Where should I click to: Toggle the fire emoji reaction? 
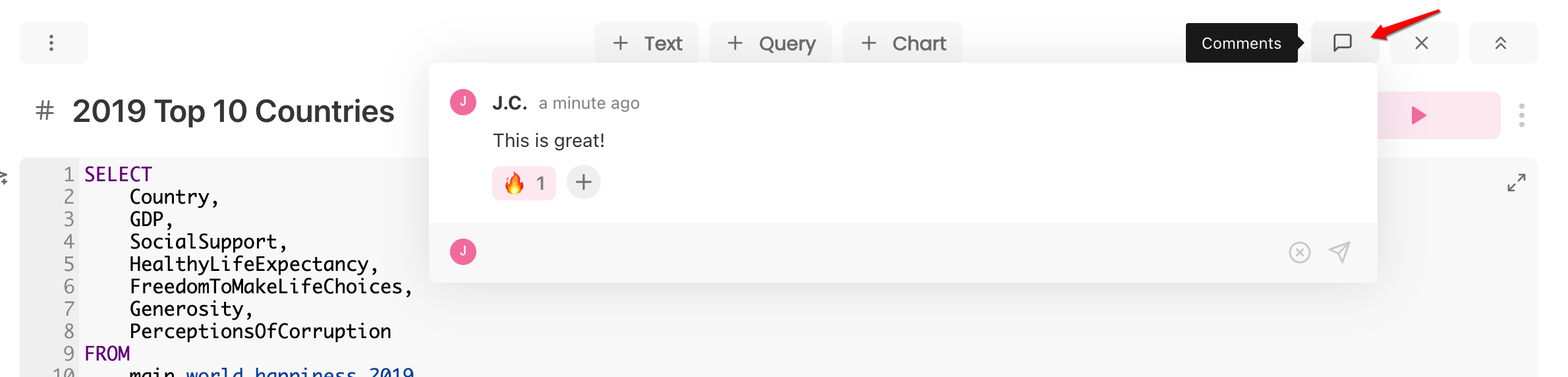pos(524,183)
